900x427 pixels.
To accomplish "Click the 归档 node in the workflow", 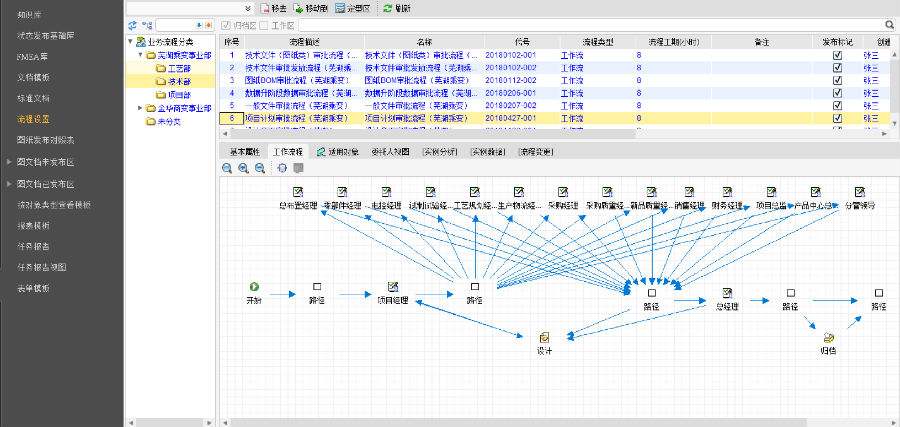I will click(828, 338).
